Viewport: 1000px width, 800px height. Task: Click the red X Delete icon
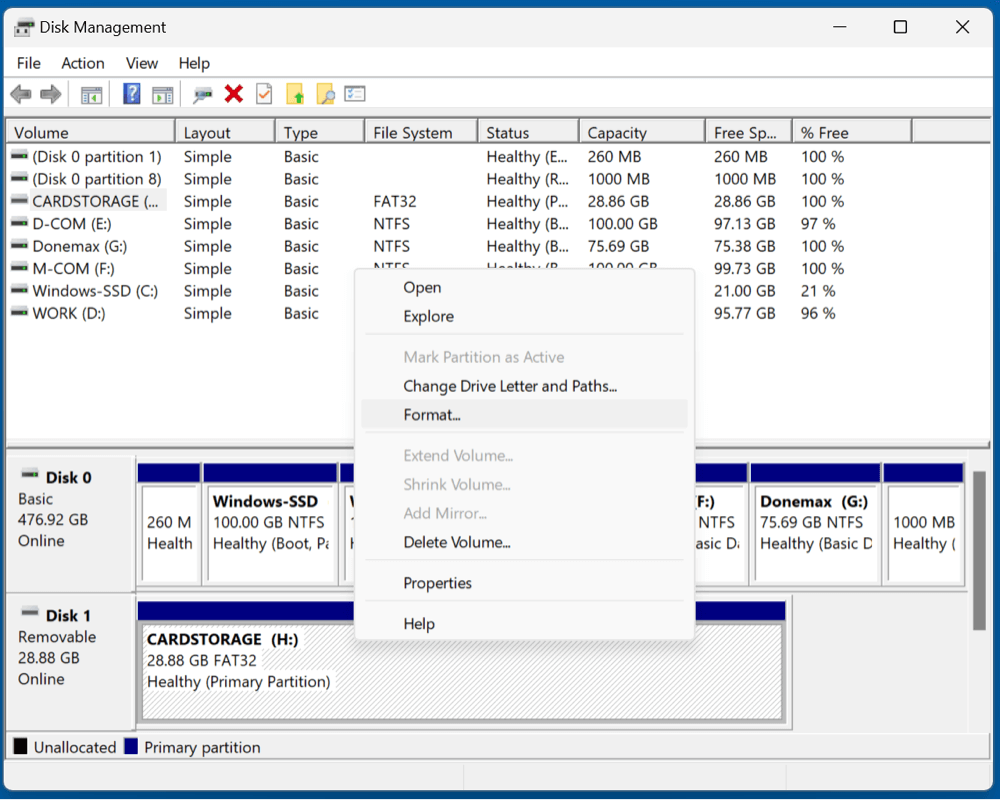tap(234, 94)
